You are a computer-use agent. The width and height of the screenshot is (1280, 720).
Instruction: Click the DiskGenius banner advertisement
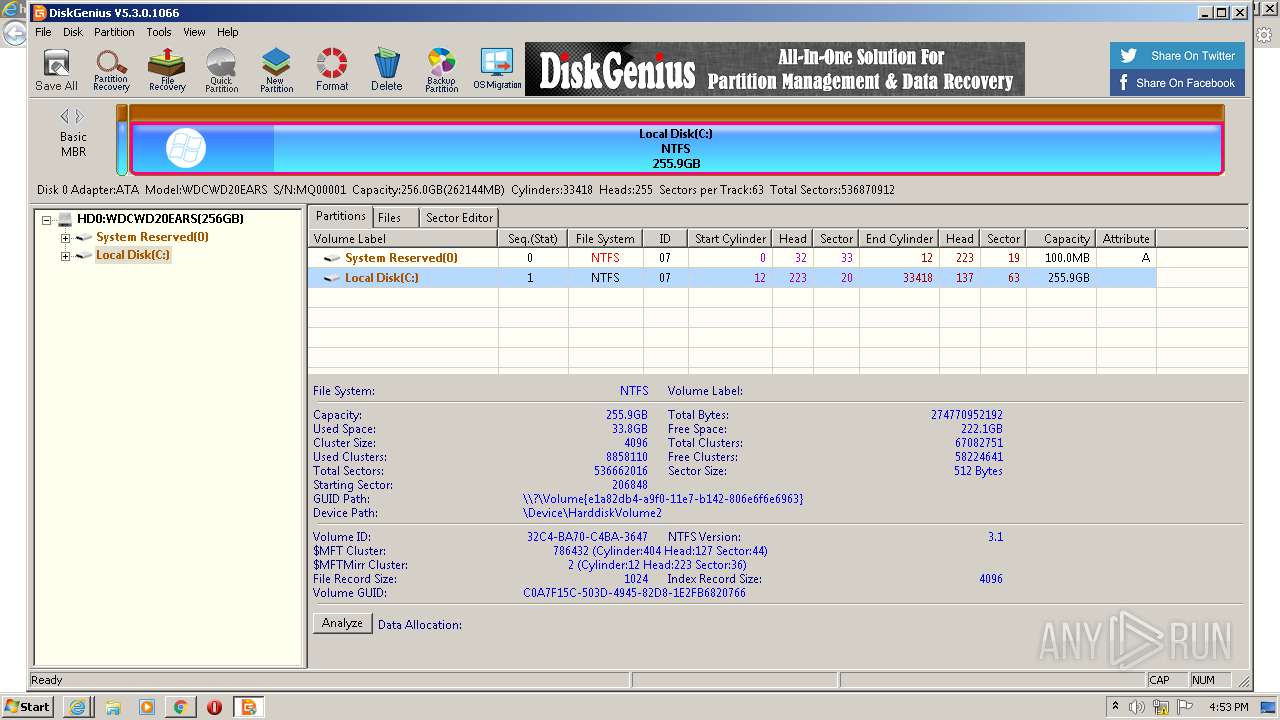tap(775, 69)
